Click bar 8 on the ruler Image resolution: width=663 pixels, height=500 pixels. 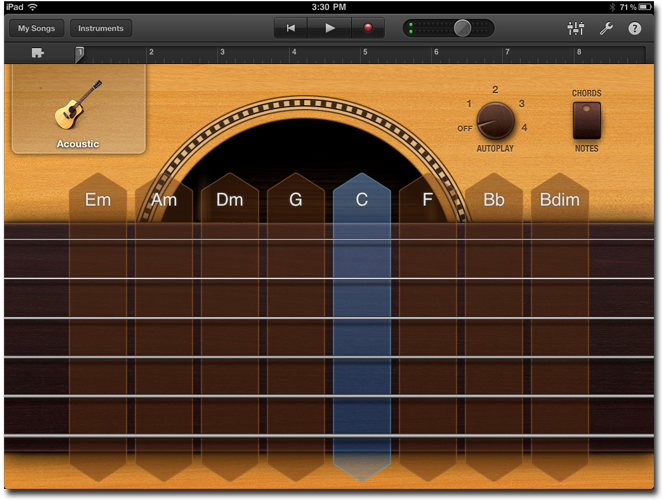(x=579, y=52)
